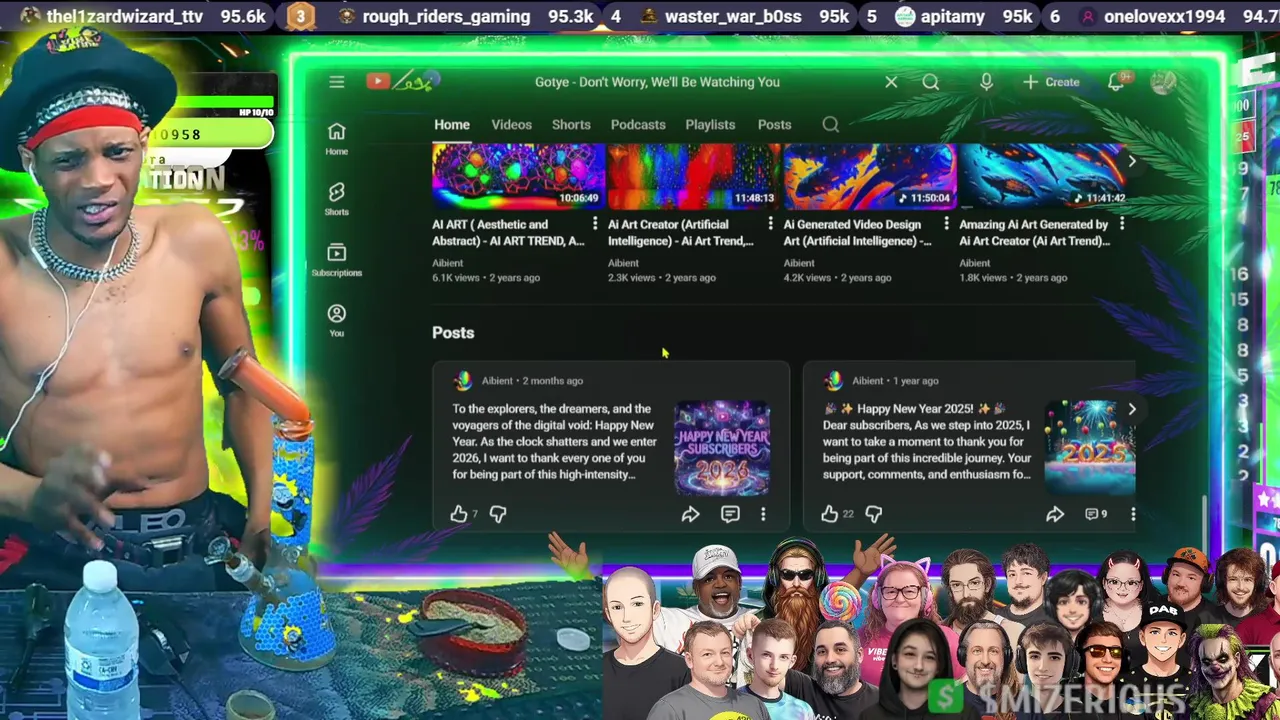Screen dimensions: 1280x720
Task: Open the 11:41:42 Amazing Ai Art thumbnail
Action: pos(1045,176)
